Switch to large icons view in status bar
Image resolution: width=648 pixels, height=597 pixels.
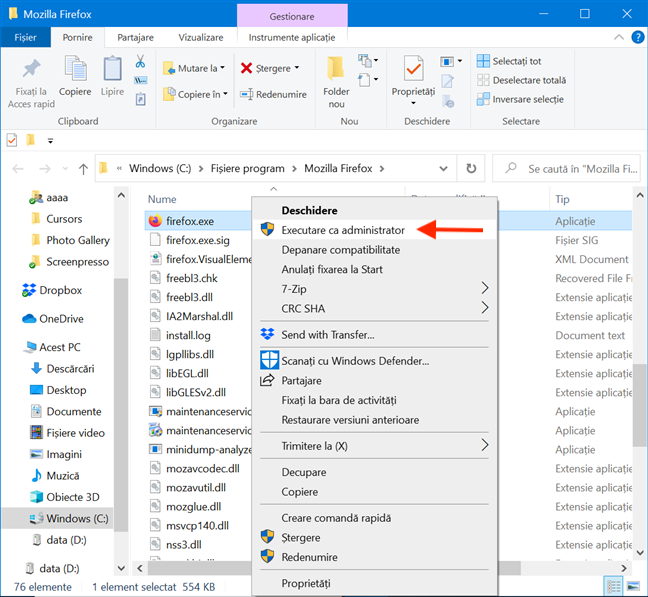coord(633,586)
